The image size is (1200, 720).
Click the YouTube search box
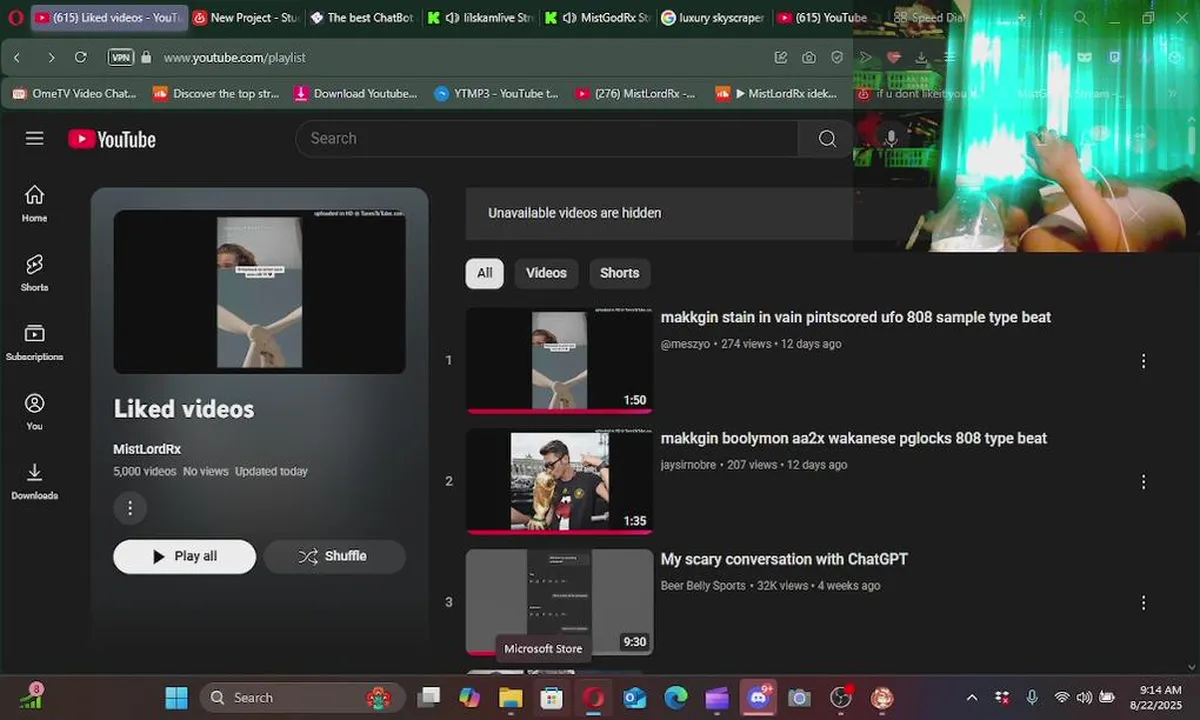547,139
